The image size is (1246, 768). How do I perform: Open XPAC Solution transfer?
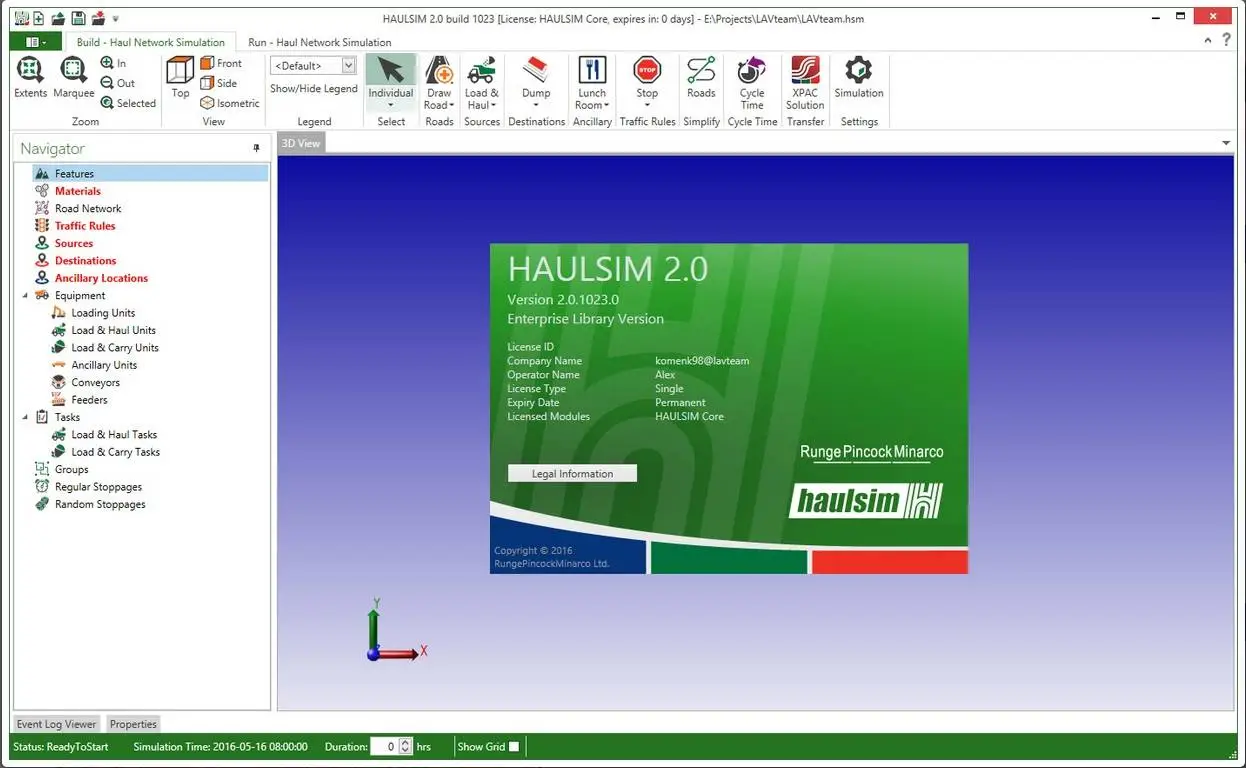coord(805,83)
